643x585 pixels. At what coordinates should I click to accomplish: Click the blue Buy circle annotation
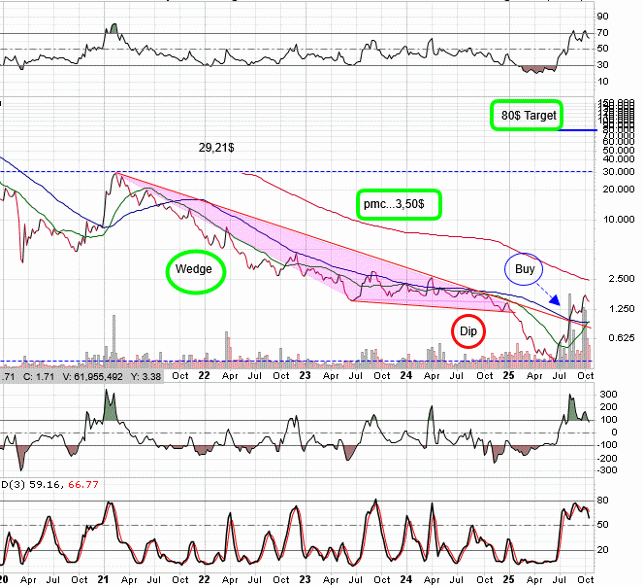click(525, 269)
